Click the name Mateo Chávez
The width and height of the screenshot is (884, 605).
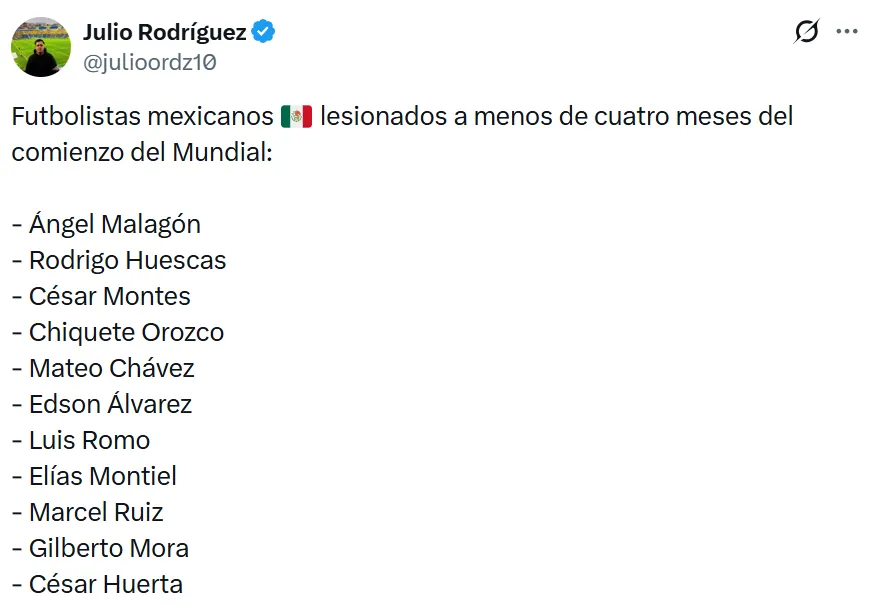point(111,368)
